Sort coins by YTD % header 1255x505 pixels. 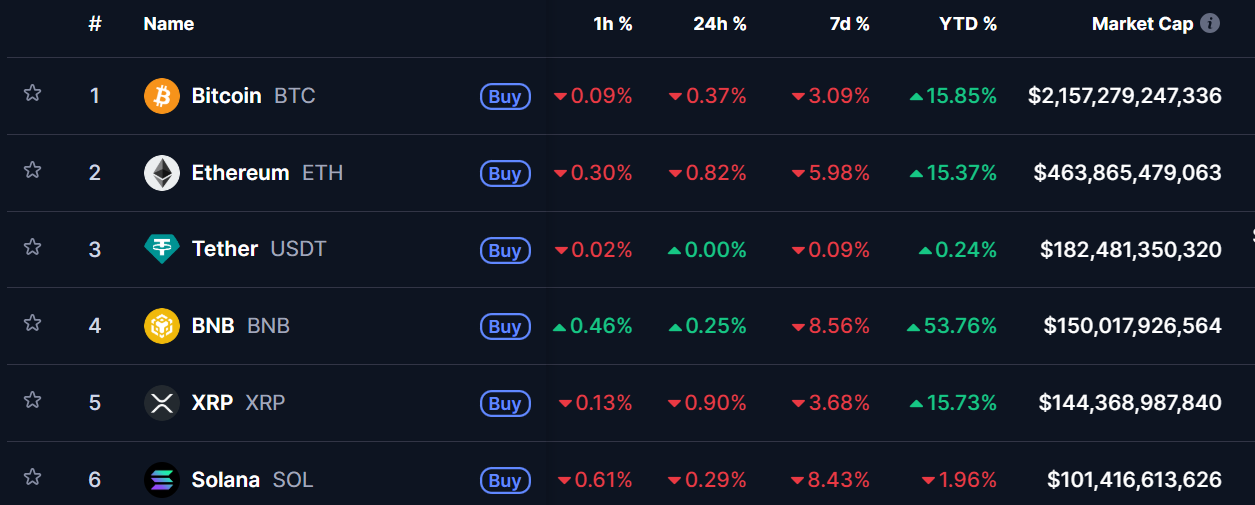968,24
